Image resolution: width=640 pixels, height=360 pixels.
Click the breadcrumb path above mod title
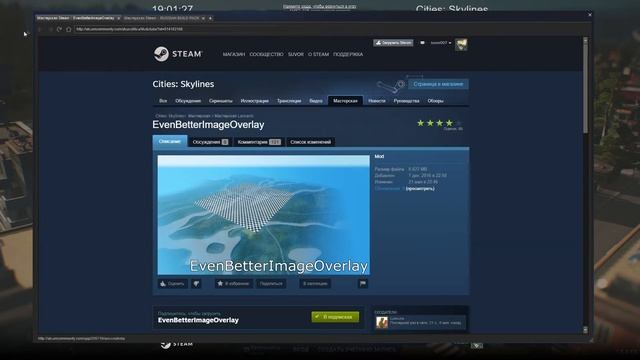coord(204,116)
